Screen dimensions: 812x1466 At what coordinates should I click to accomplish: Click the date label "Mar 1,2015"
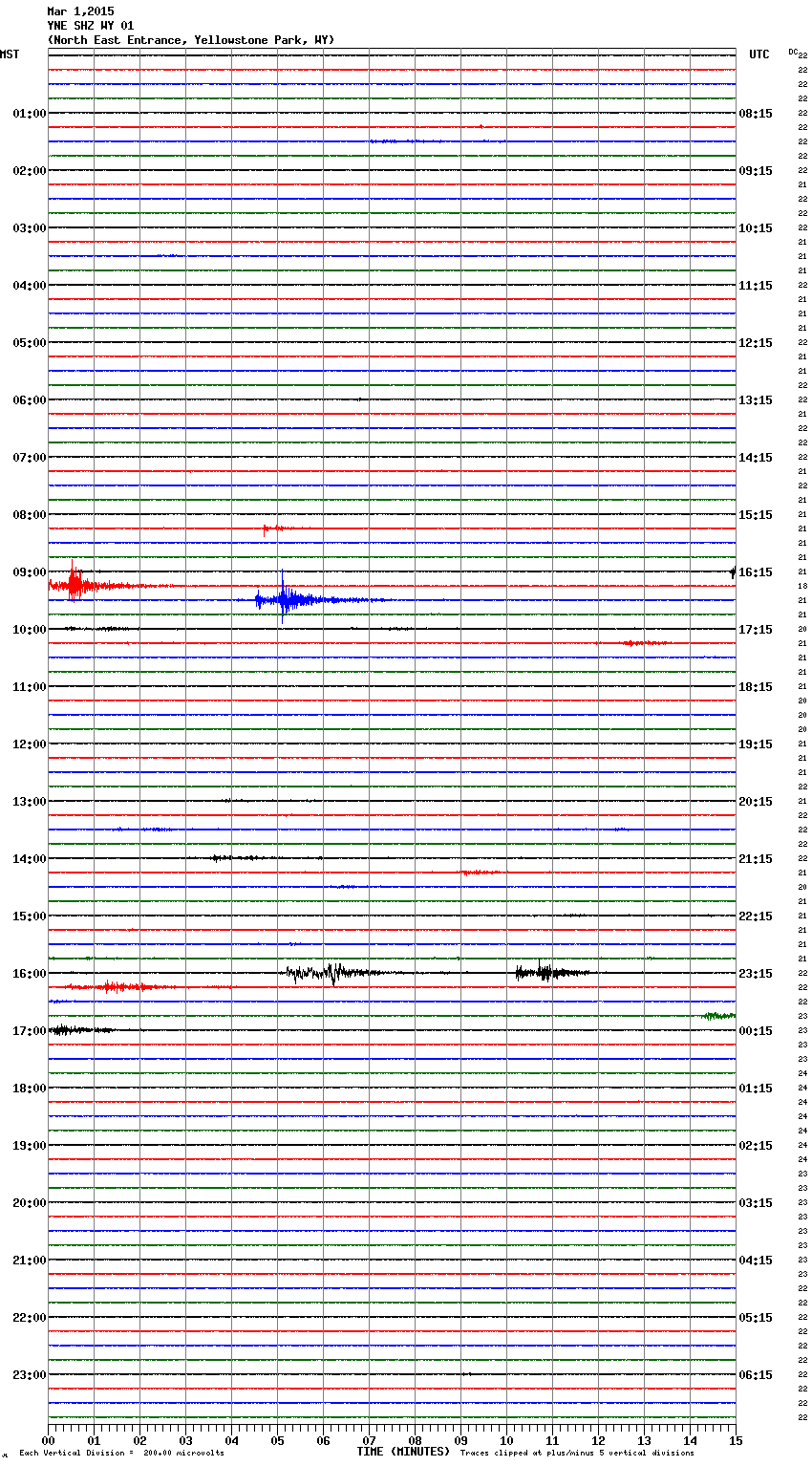click(x=80, y=11)
